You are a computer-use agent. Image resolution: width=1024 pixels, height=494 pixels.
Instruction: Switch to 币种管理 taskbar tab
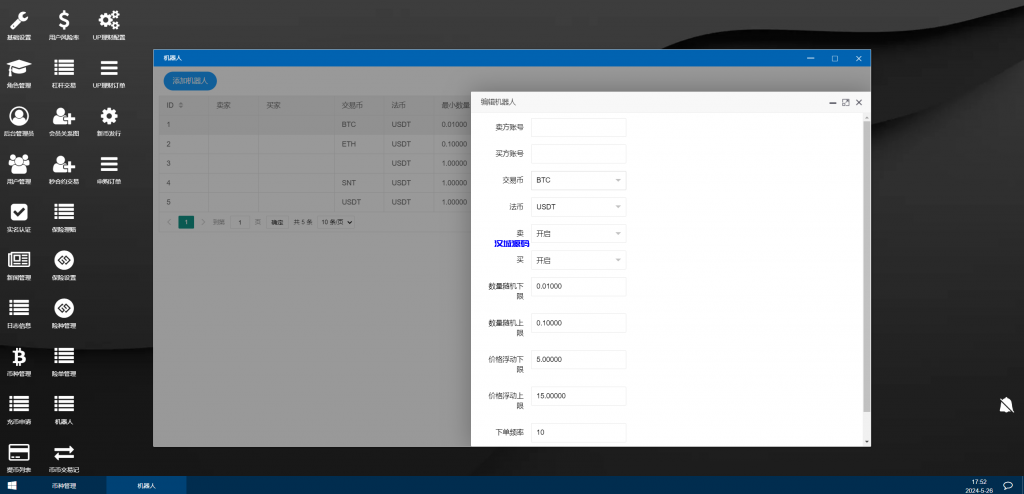click(64, 486)
